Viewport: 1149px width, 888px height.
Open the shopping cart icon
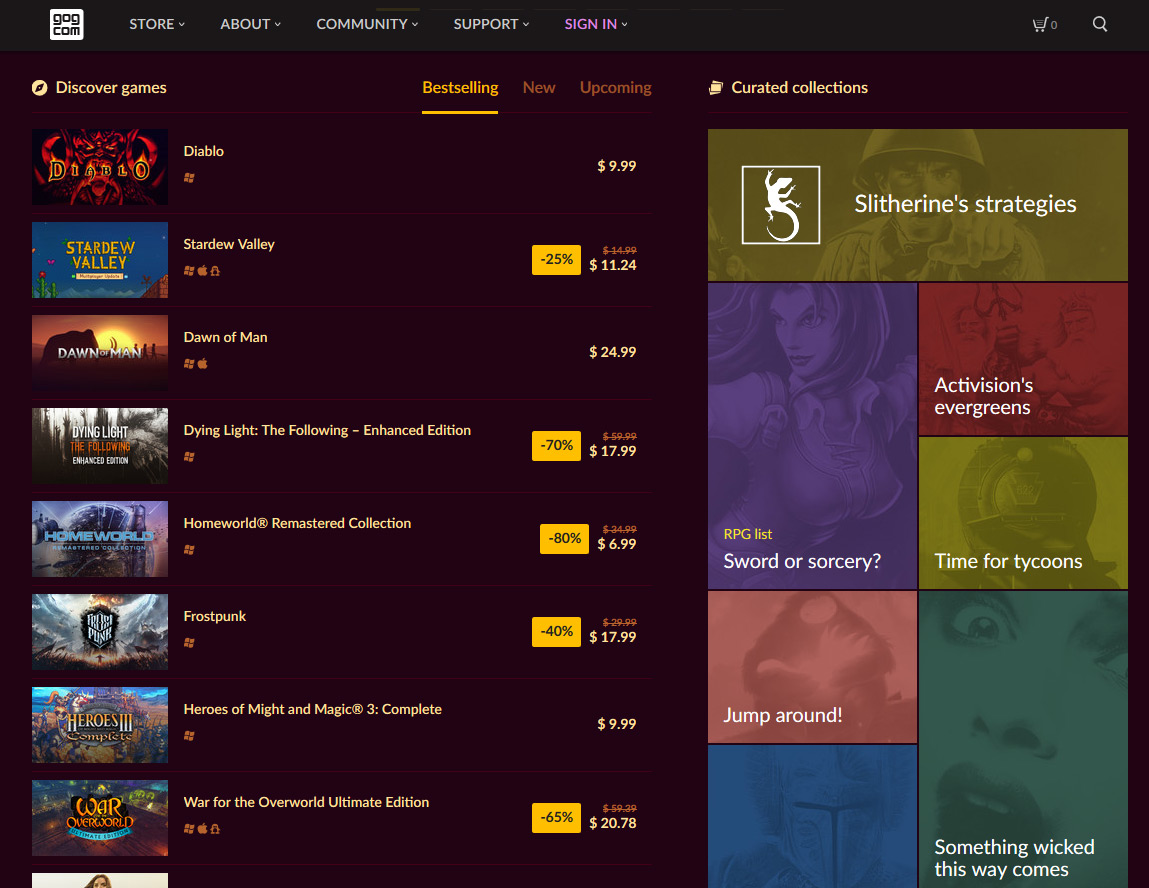click(x=1040, y=24)
